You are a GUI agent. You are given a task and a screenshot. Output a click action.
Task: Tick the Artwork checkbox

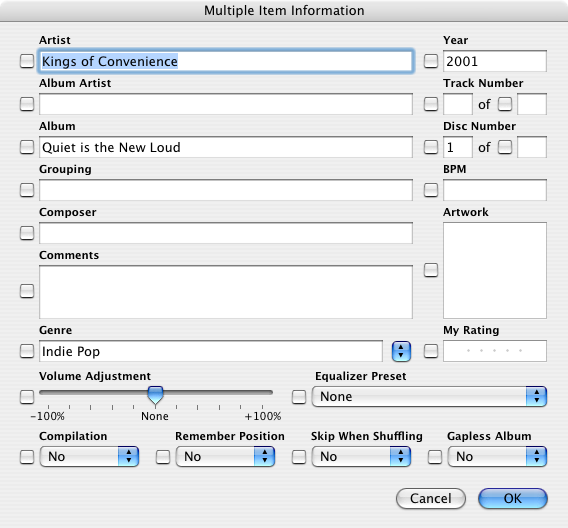pos(431,270)
